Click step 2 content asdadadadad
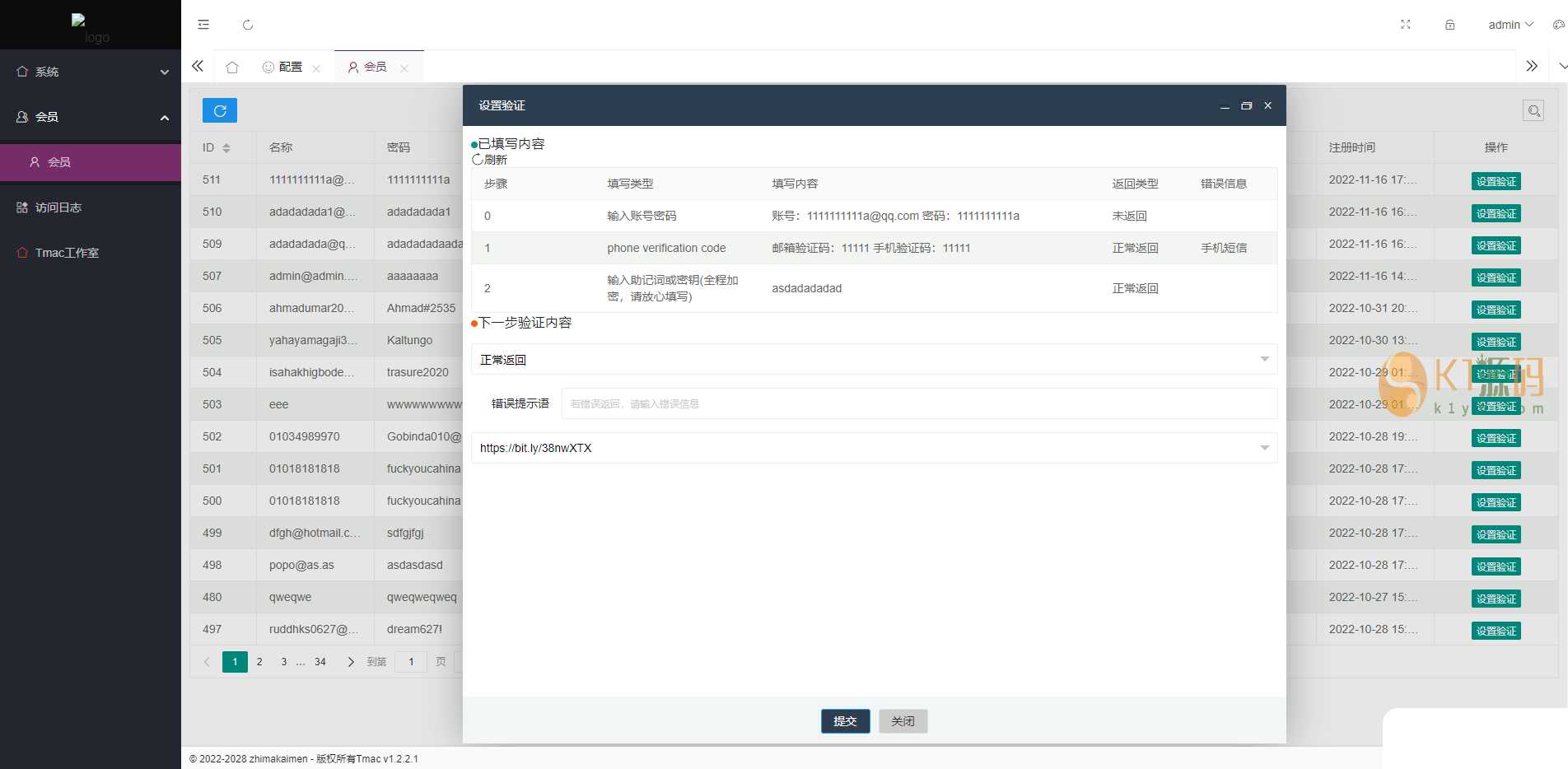1568x769 pixels. point(806,288)
